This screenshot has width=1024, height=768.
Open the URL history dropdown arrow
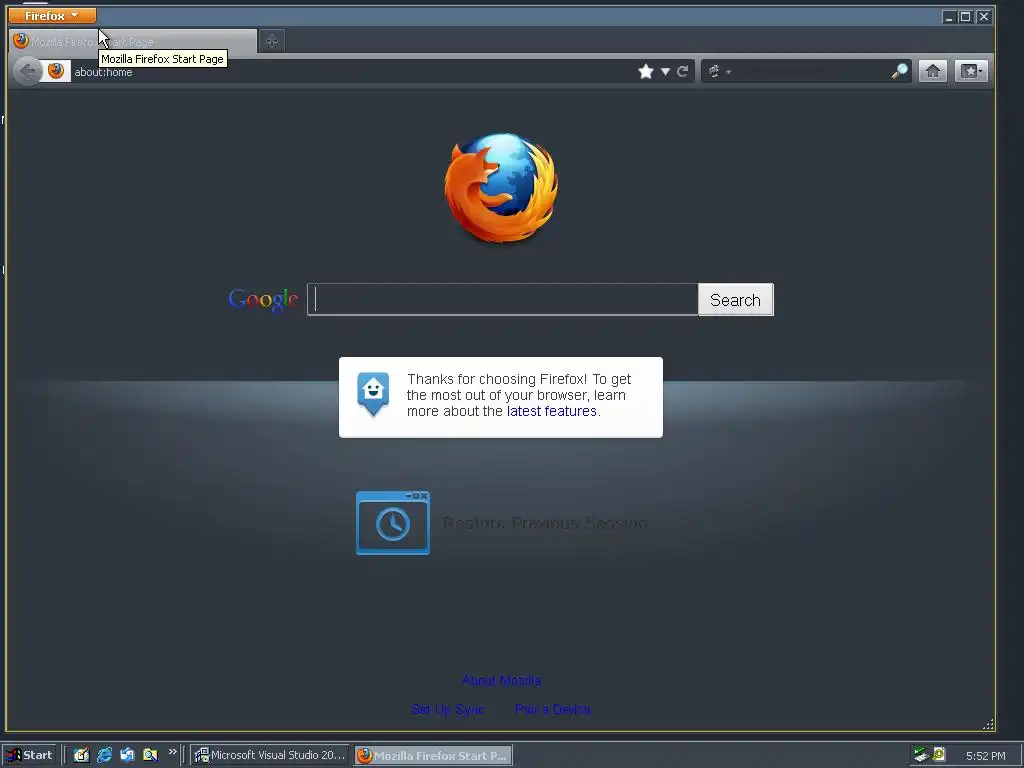click(x=665, y=71)
